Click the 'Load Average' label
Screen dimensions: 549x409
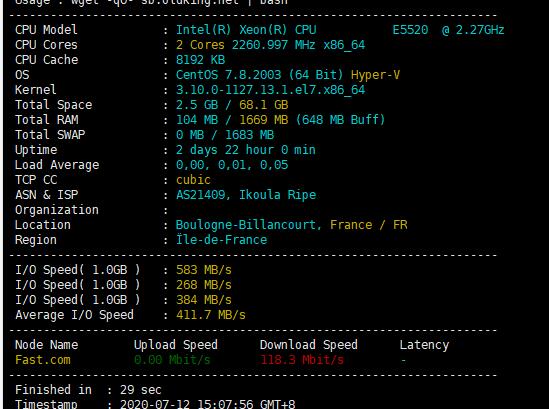[x=57, y=165]
